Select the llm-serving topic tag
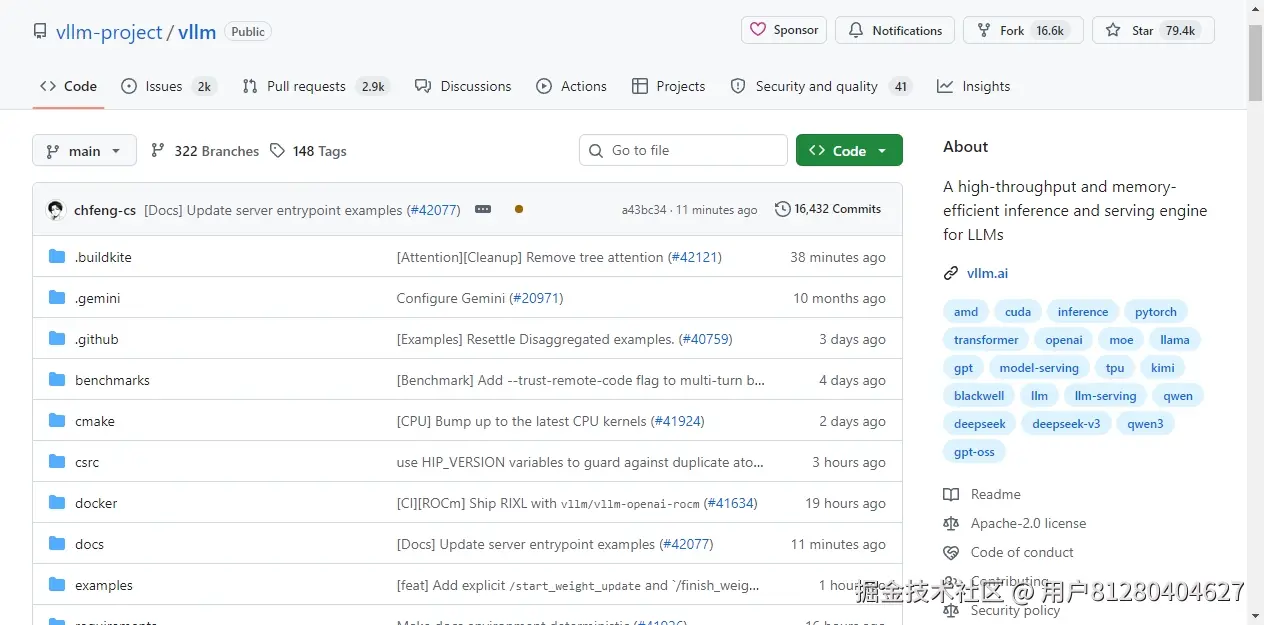 (x=1106, y=396)
